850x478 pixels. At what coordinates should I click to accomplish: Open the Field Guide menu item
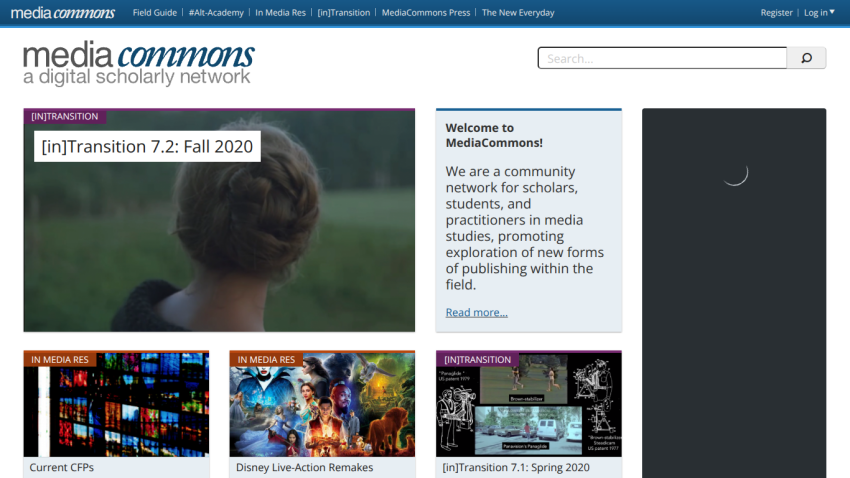154,12
